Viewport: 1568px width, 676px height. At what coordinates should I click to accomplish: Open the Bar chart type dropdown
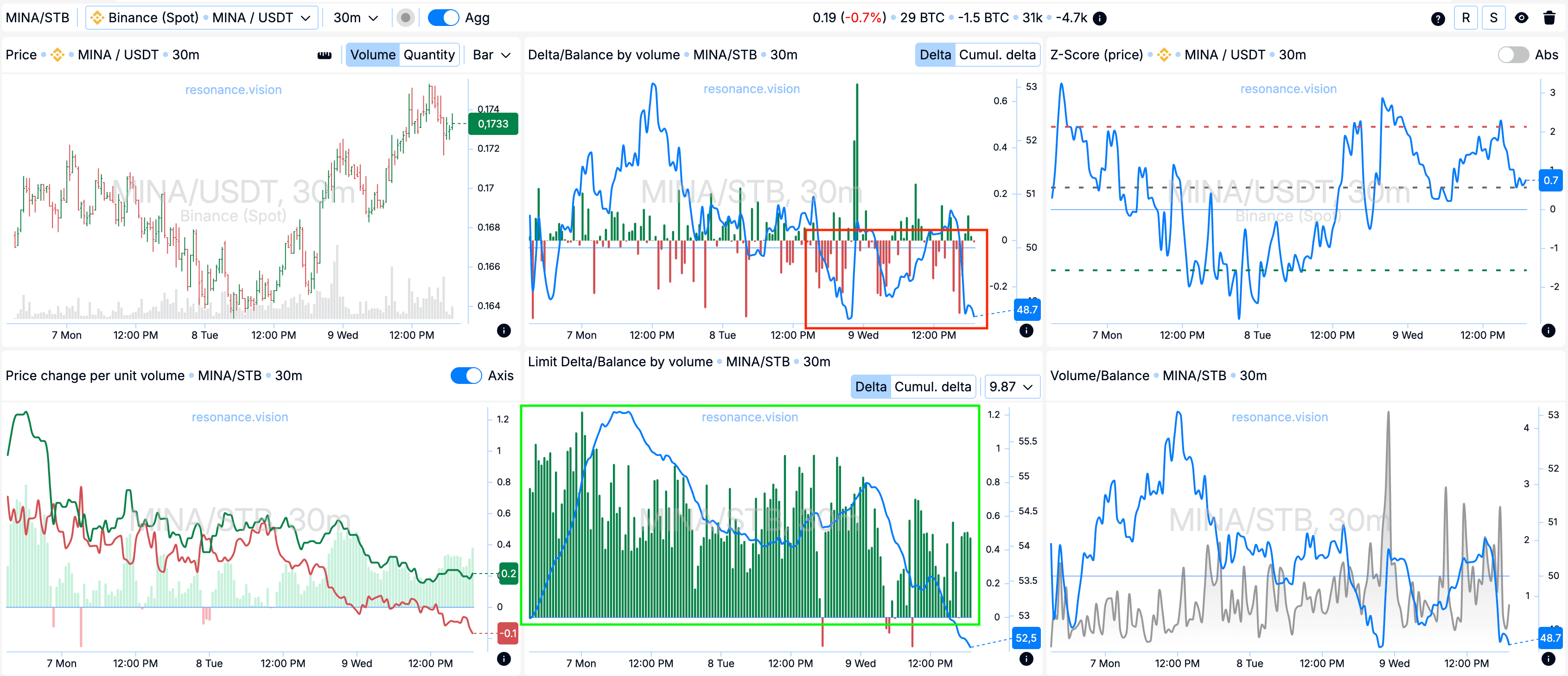tap(491, 55)
